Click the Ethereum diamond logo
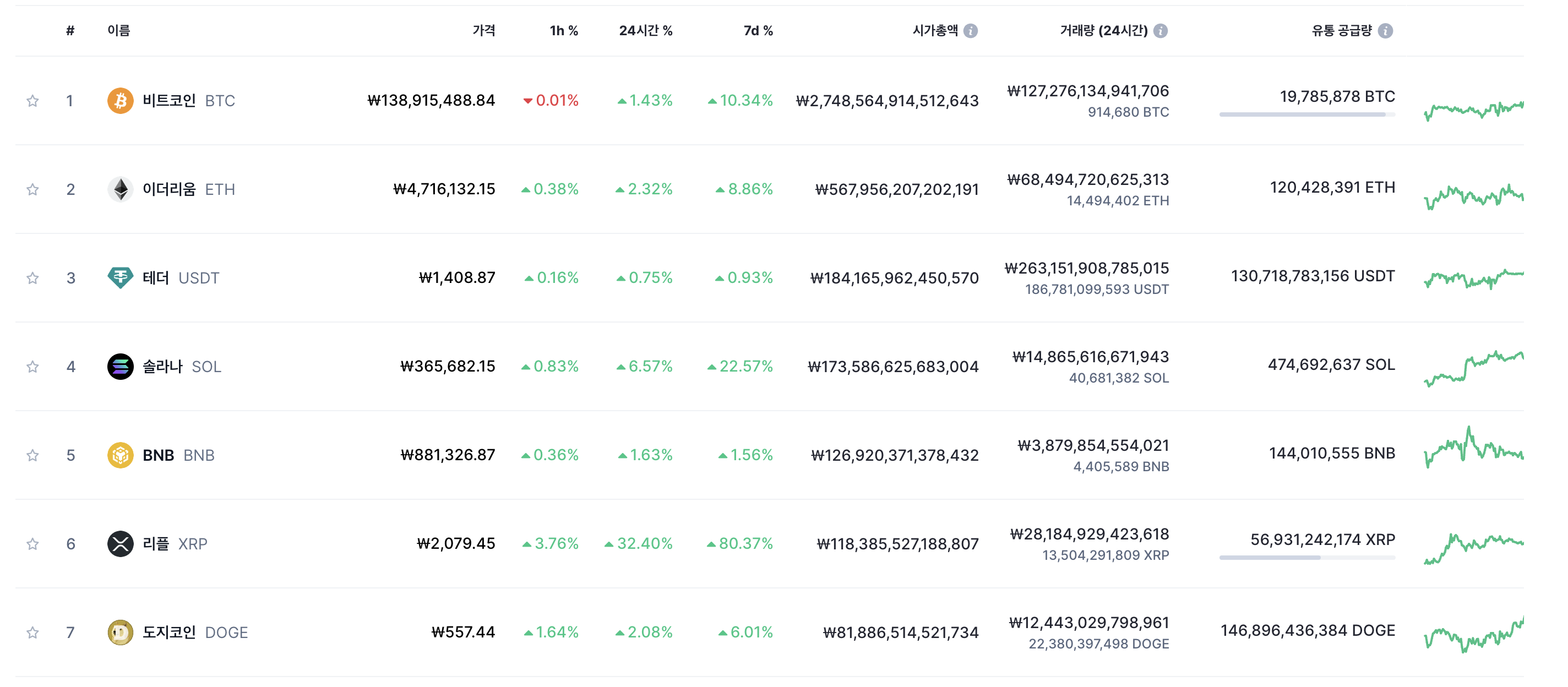 (120, 189)
